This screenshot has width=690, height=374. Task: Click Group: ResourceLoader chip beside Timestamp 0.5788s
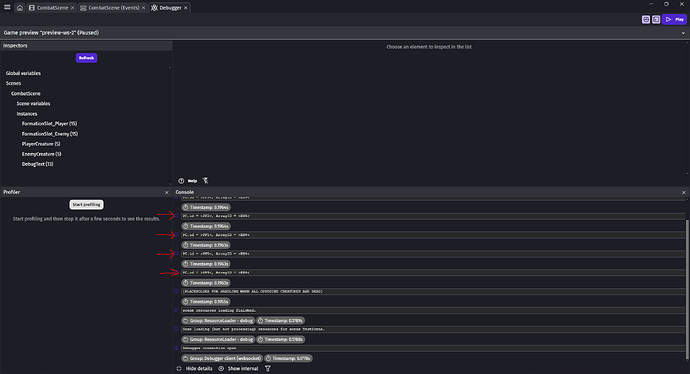tap(218, 340)
